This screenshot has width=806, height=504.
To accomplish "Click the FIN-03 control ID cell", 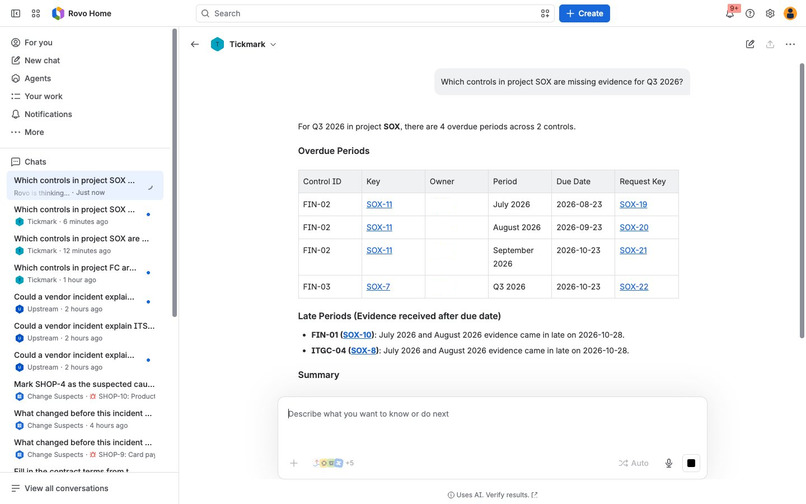I will (330, 286).
